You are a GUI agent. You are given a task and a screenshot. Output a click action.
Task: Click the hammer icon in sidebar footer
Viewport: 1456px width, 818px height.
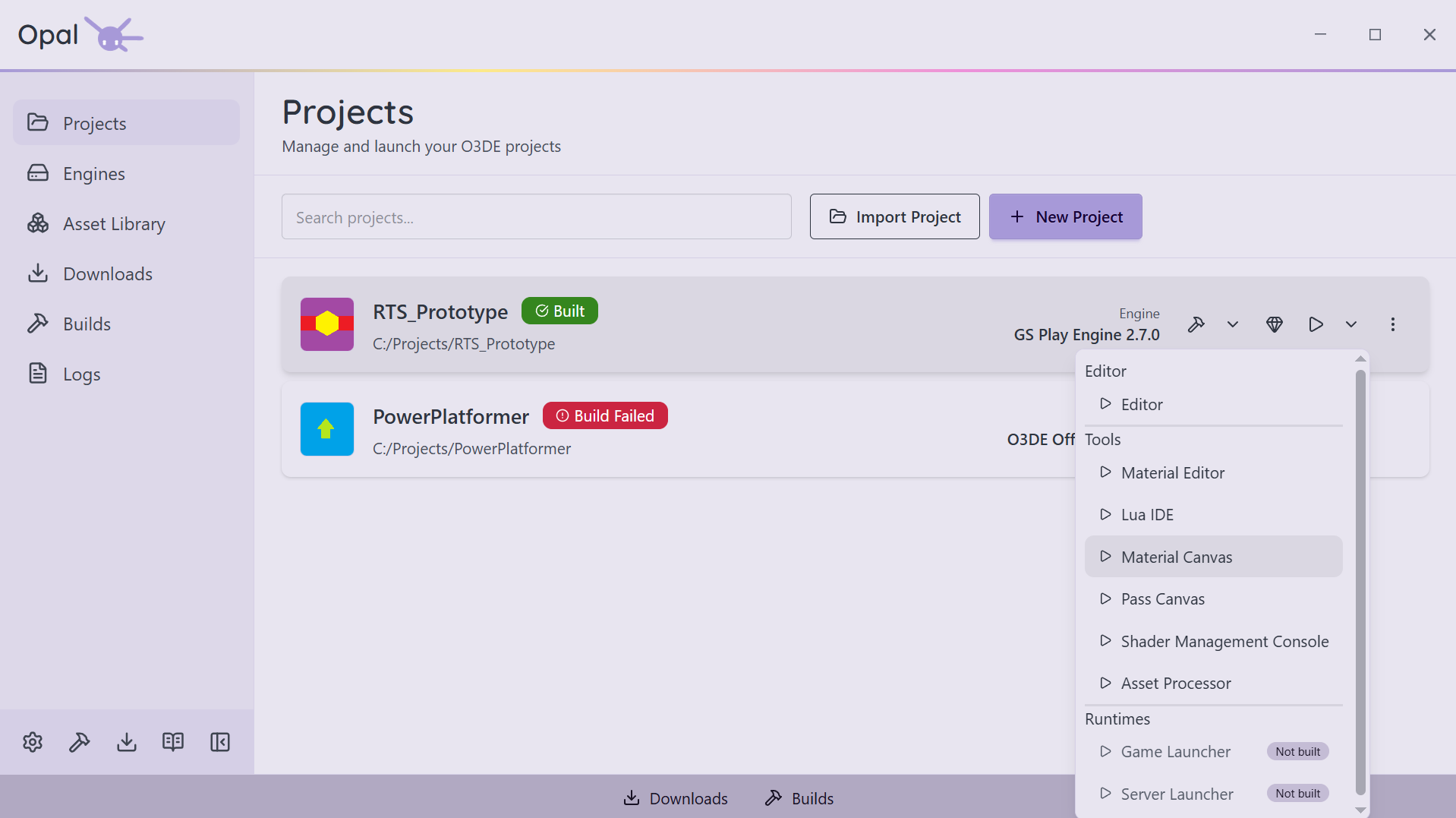(80, 742)
